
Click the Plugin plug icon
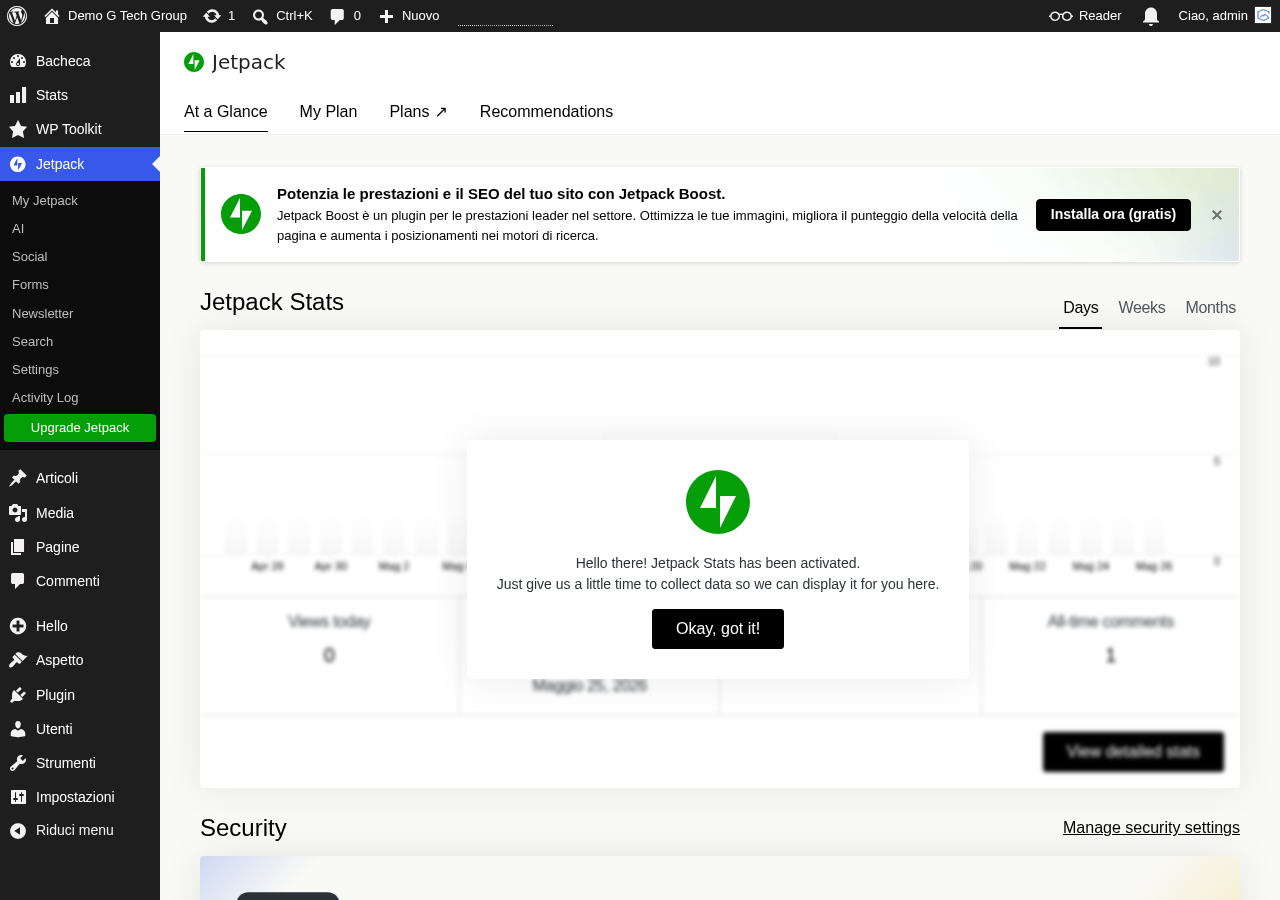(x=18, y=695)
